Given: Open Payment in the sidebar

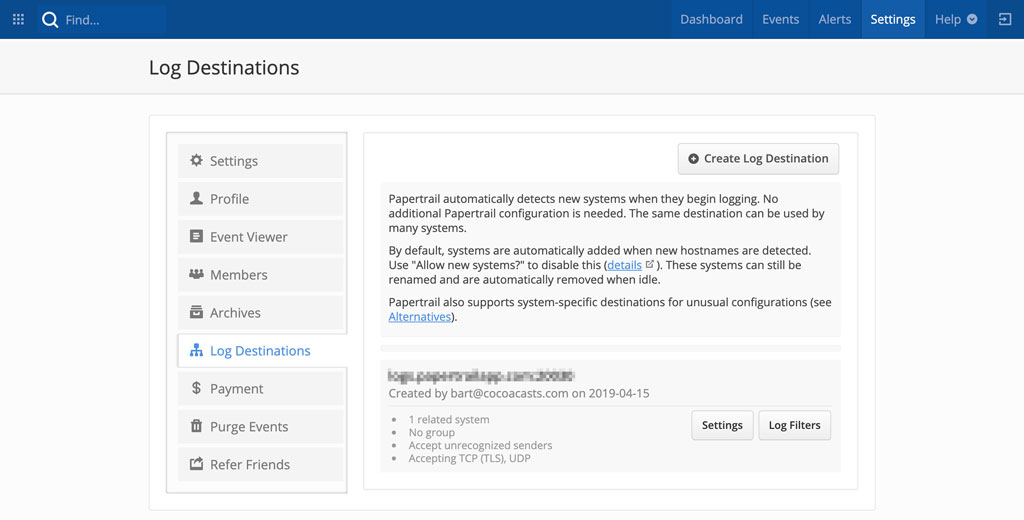Looking at the screenshot, I should click(261, 389).
